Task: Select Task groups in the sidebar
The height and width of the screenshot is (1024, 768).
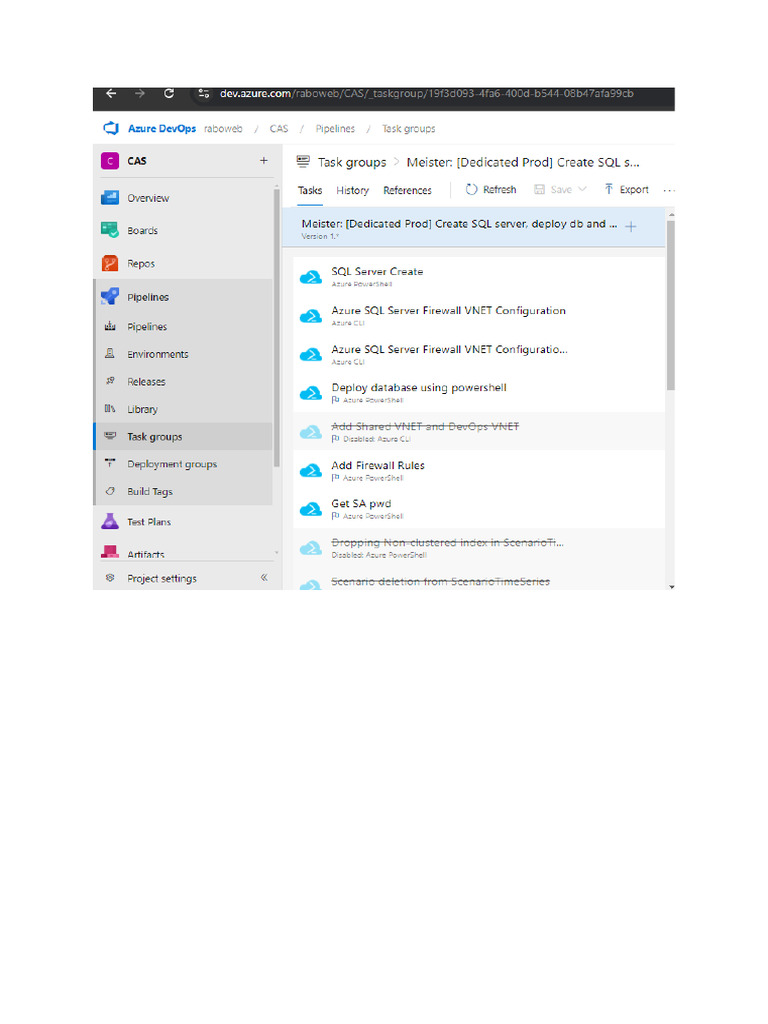Action: tap(184, 437)
